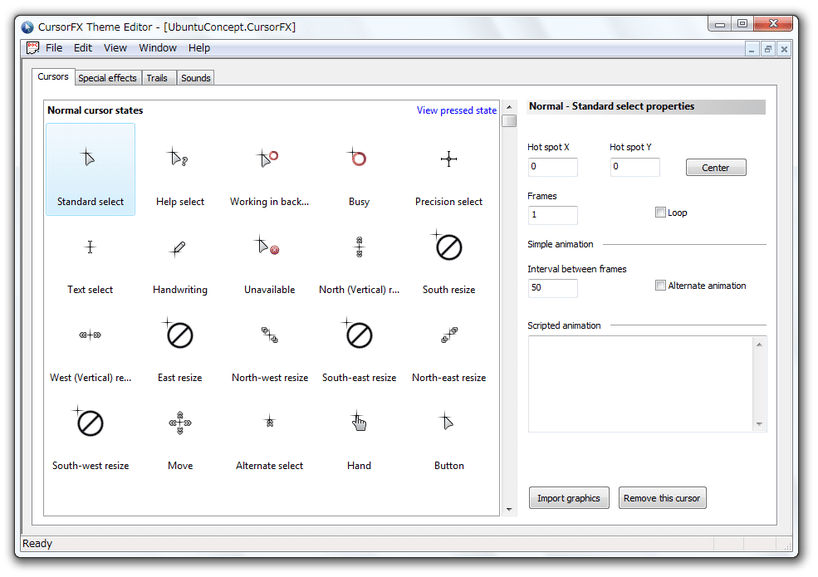
Task: Enable the Loop checkbox
Action: click(x=660, y=212)
